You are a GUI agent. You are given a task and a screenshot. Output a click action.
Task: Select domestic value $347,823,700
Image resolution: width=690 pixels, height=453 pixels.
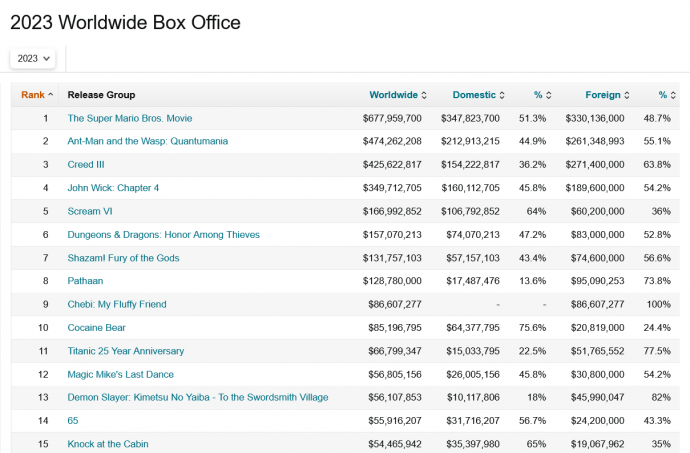(x=470, y=118)
